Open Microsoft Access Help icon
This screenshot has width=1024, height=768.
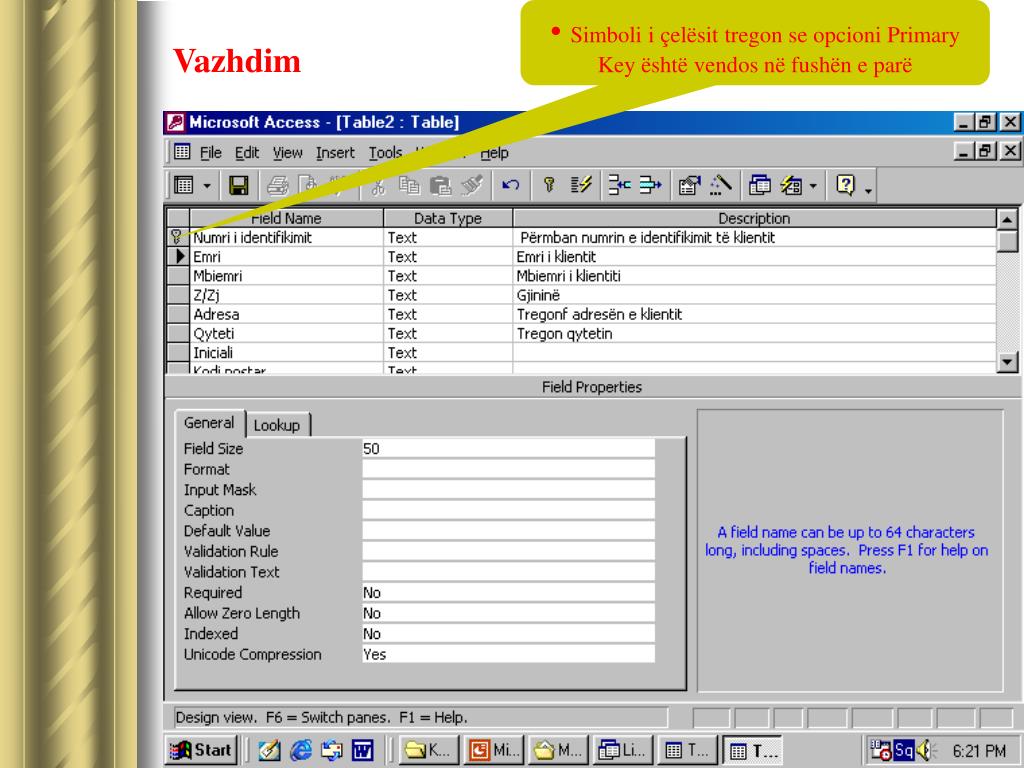tap(845, 186)
